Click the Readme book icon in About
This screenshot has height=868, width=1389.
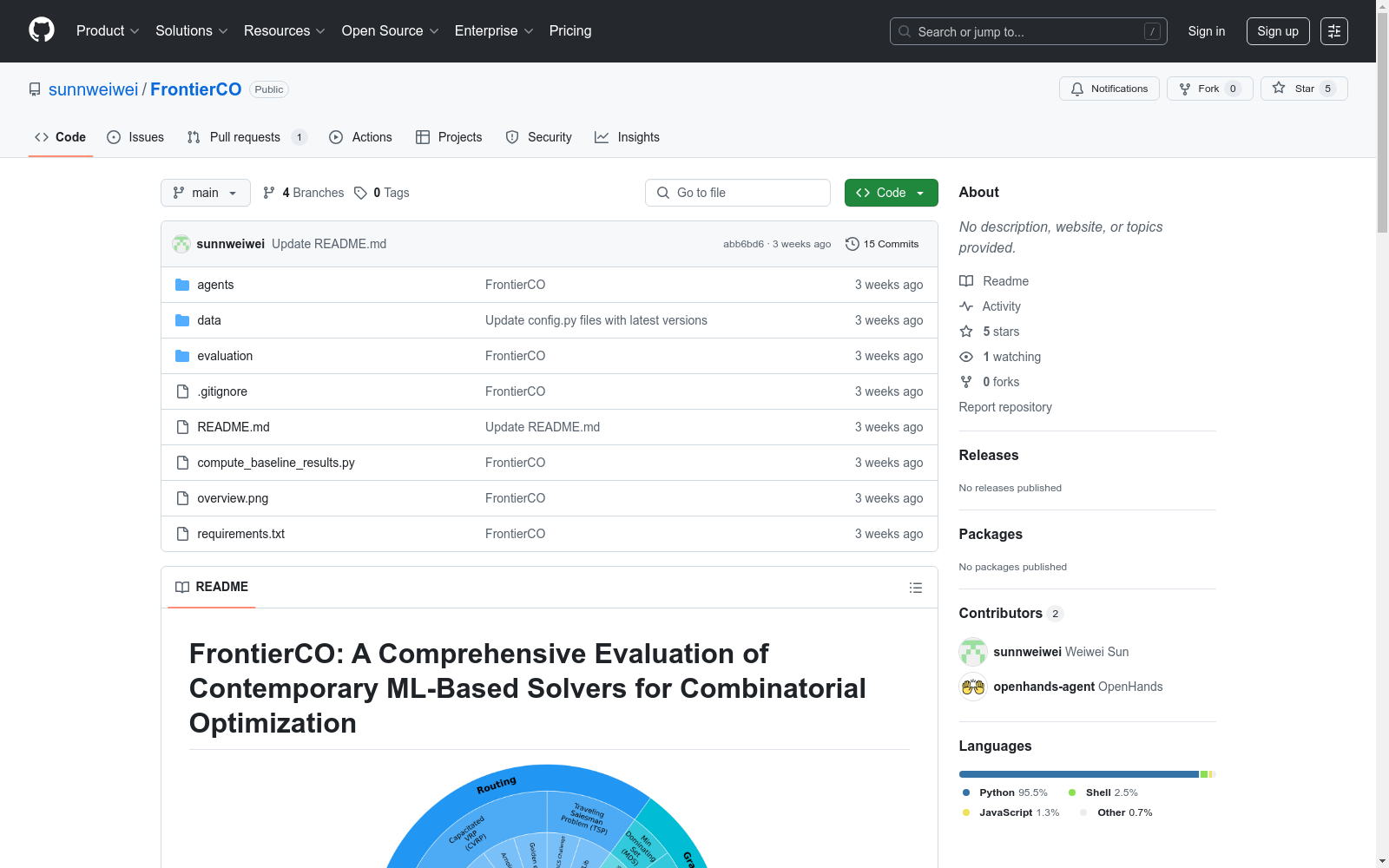pyautogui.click(x=966, y=281)
